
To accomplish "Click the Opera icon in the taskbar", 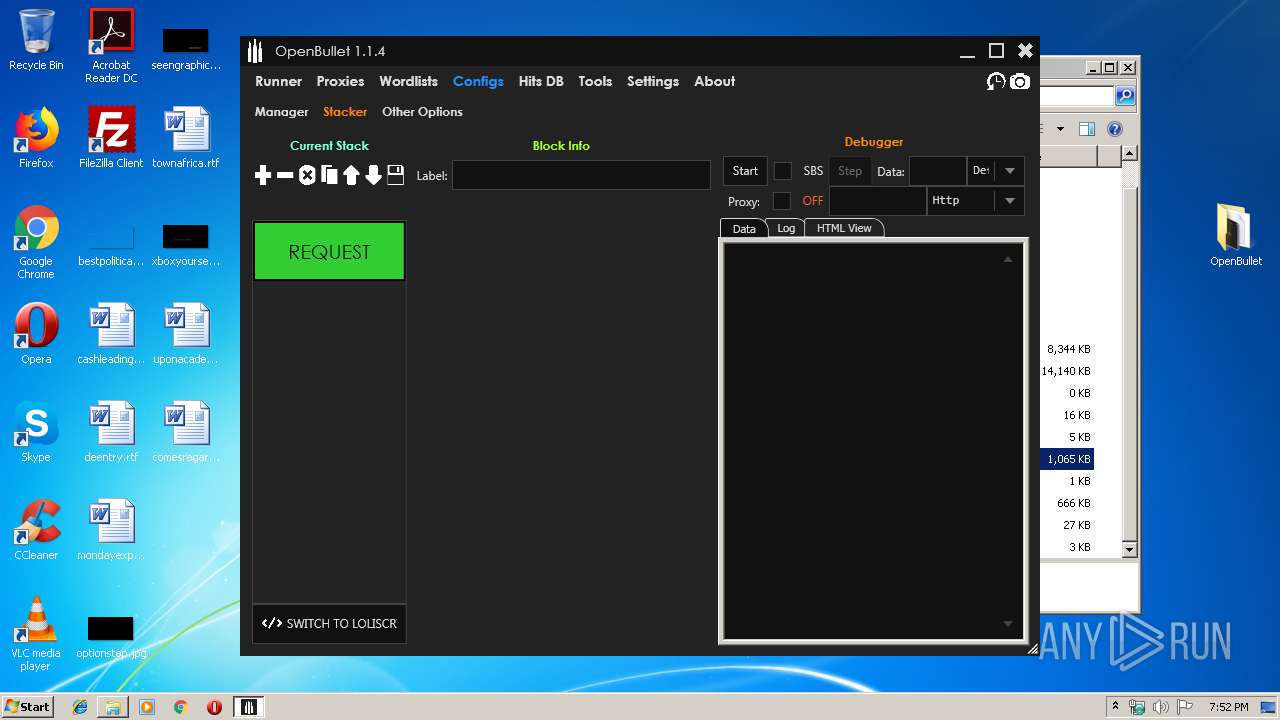I will point(214,707).
